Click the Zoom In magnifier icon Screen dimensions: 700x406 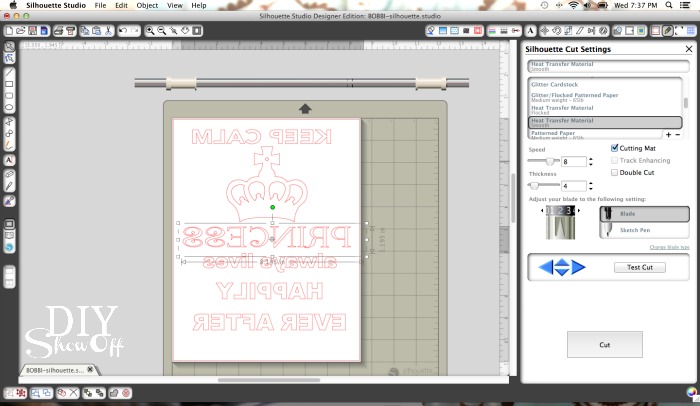[151, 32]
